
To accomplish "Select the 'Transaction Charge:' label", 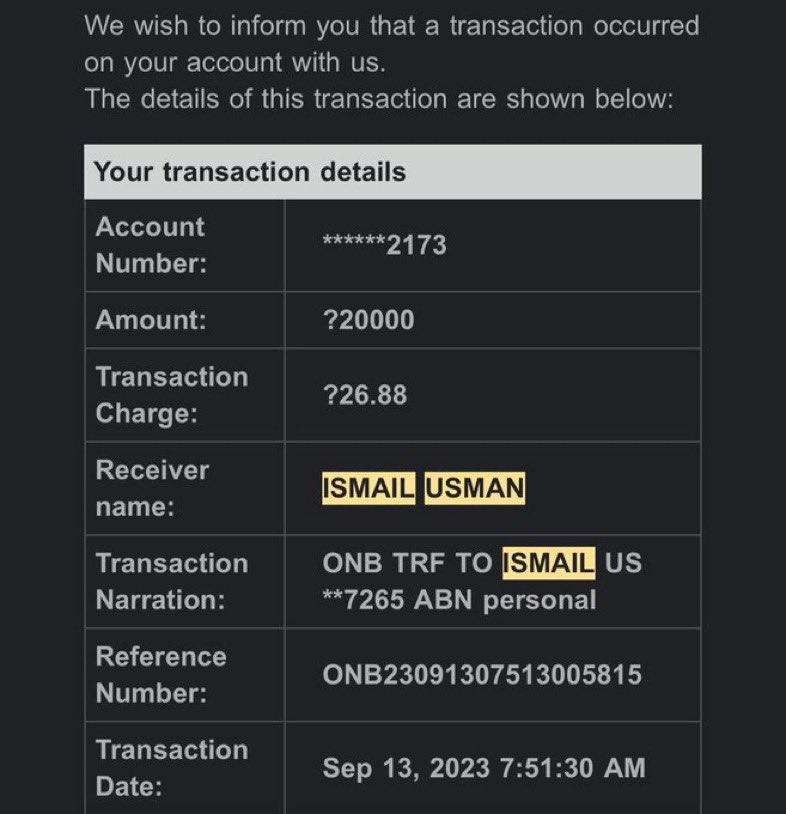I will point(172,395).
